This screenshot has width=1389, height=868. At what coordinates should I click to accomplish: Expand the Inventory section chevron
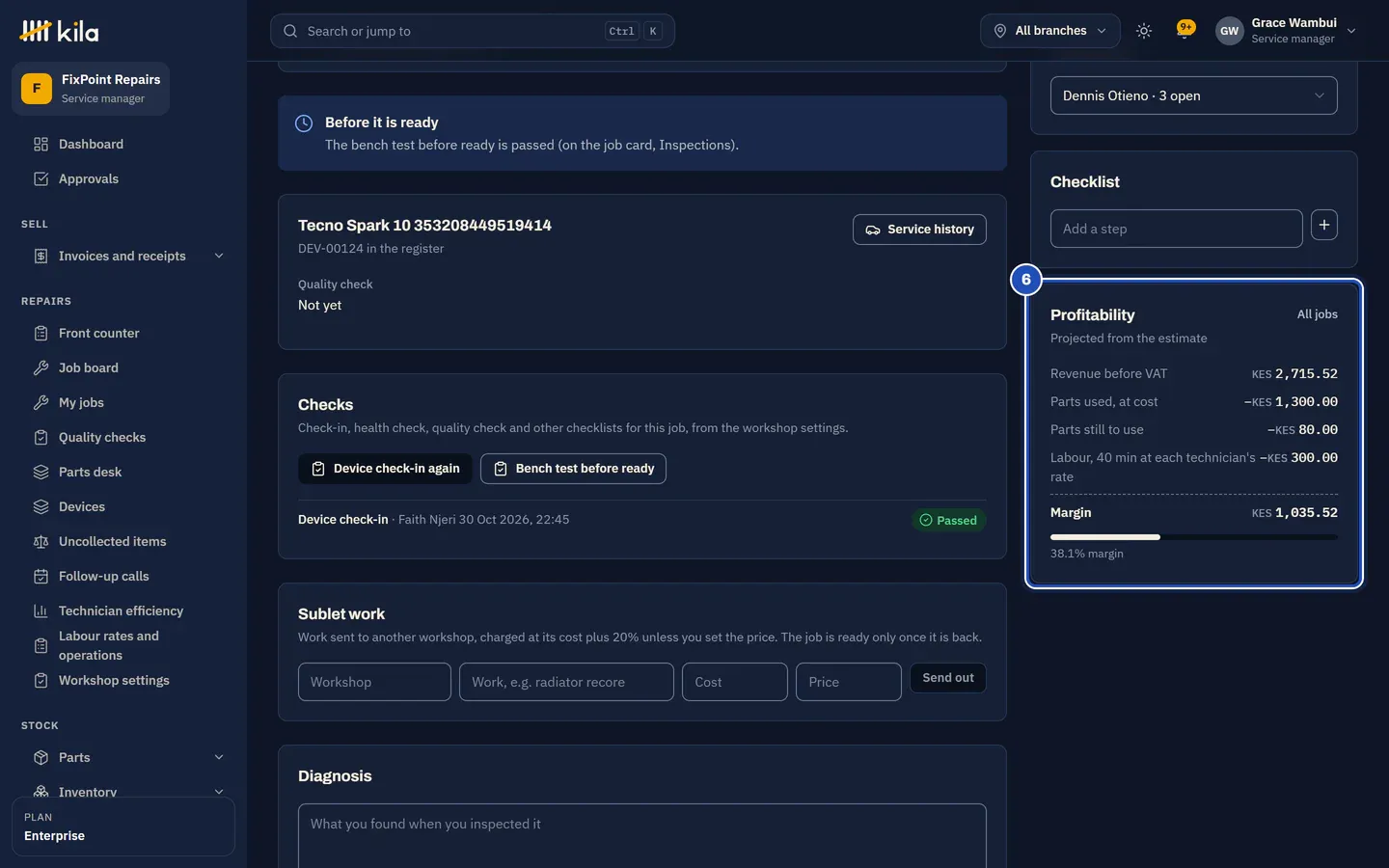[219, 792]
